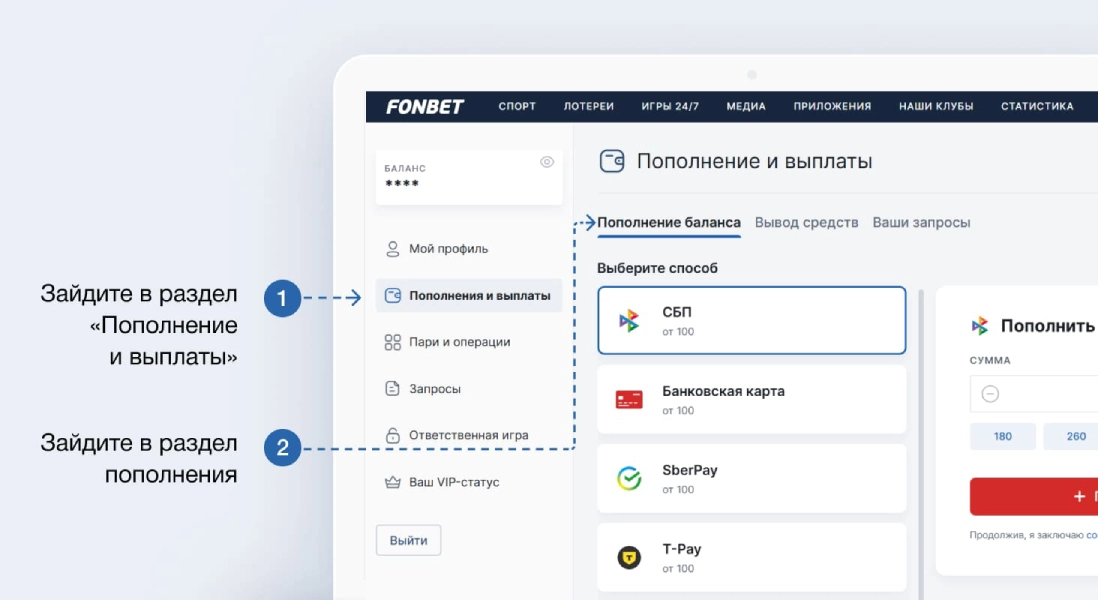Click the 'Пополнение и выплаты' page title
Screen dimensions: 1098x600
tap(754, 161)
